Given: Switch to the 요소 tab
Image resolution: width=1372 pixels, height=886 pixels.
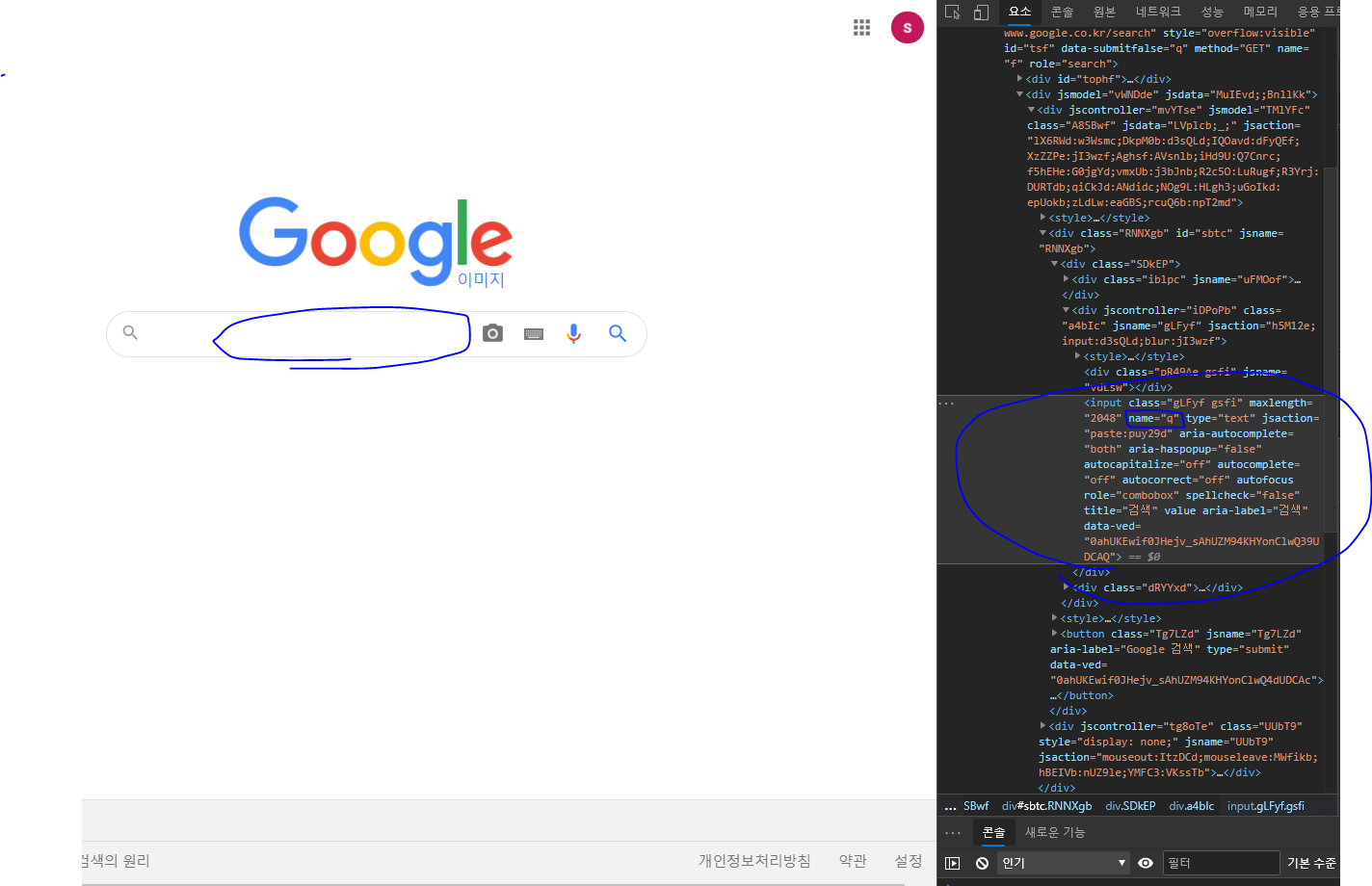Looking at the screenshot, I should click(x=1019, y=12).
